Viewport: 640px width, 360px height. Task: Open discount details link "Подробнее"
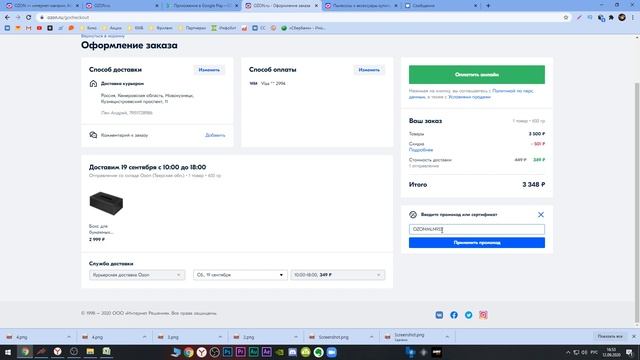421,150
